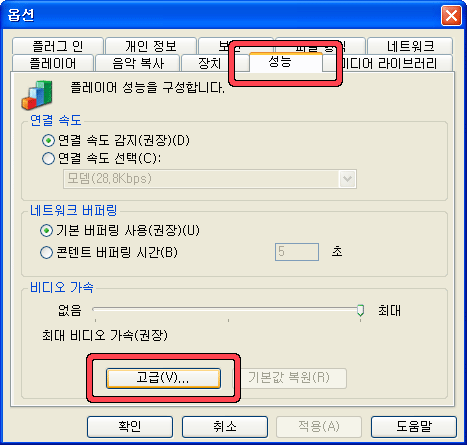Image resolution: width=467 pixels, height=445 pixels.
Task: Open the 플레이어 tab
Action: tap(53, 63)
